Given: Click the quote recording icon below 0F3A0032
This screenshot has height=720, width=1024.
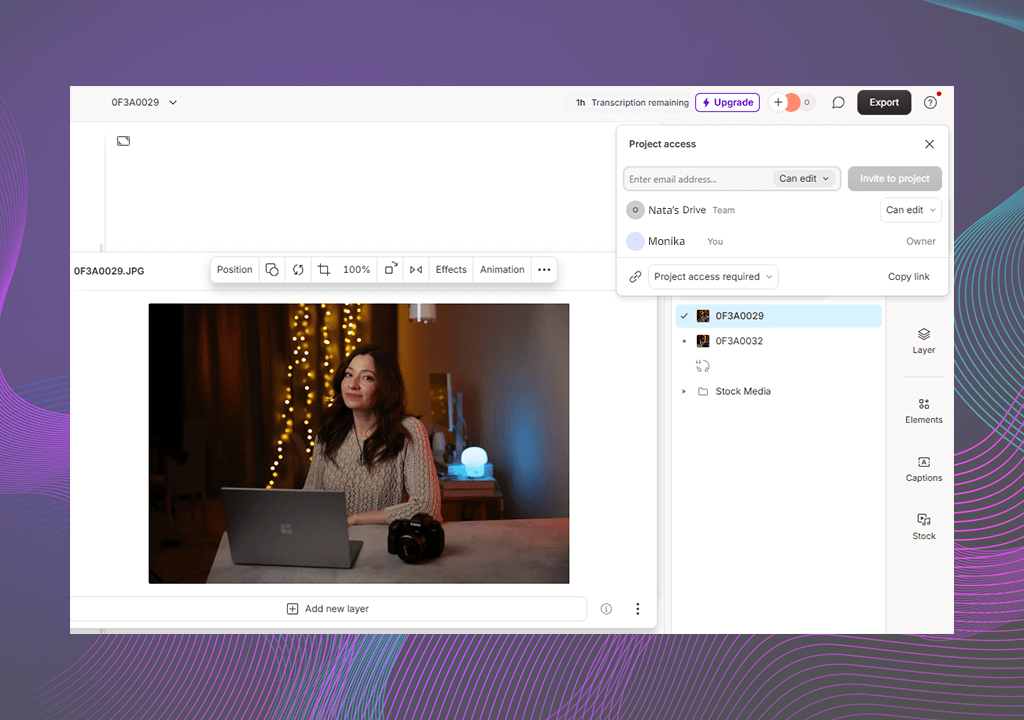Looking at the screenshot, I should (703, 366).
